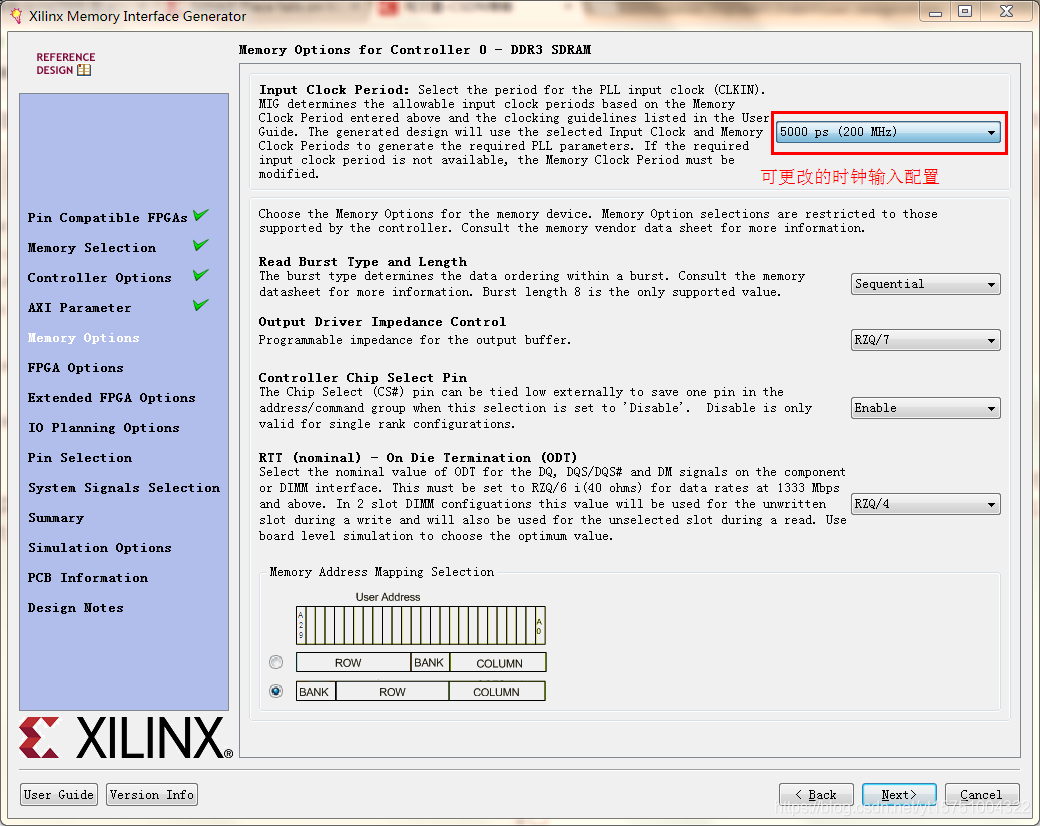This screenshot has height=826, width=1040.
Task: Open the Sequential burst type dropdown
Action: coord(925,284)
